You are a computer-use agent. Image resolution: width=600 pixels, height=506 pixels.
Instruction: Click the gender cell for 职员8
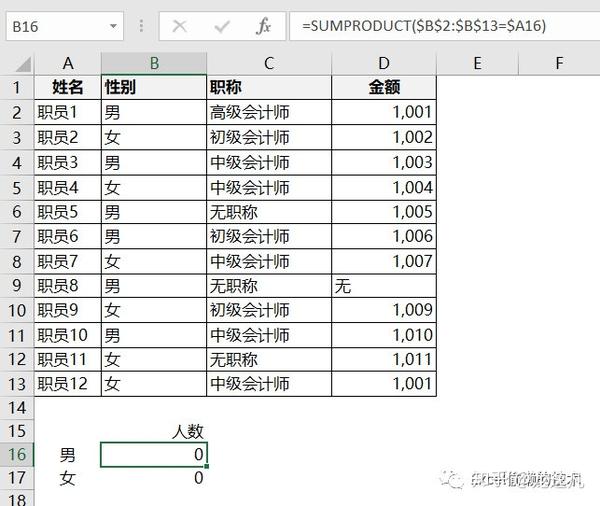pos(154,286)
